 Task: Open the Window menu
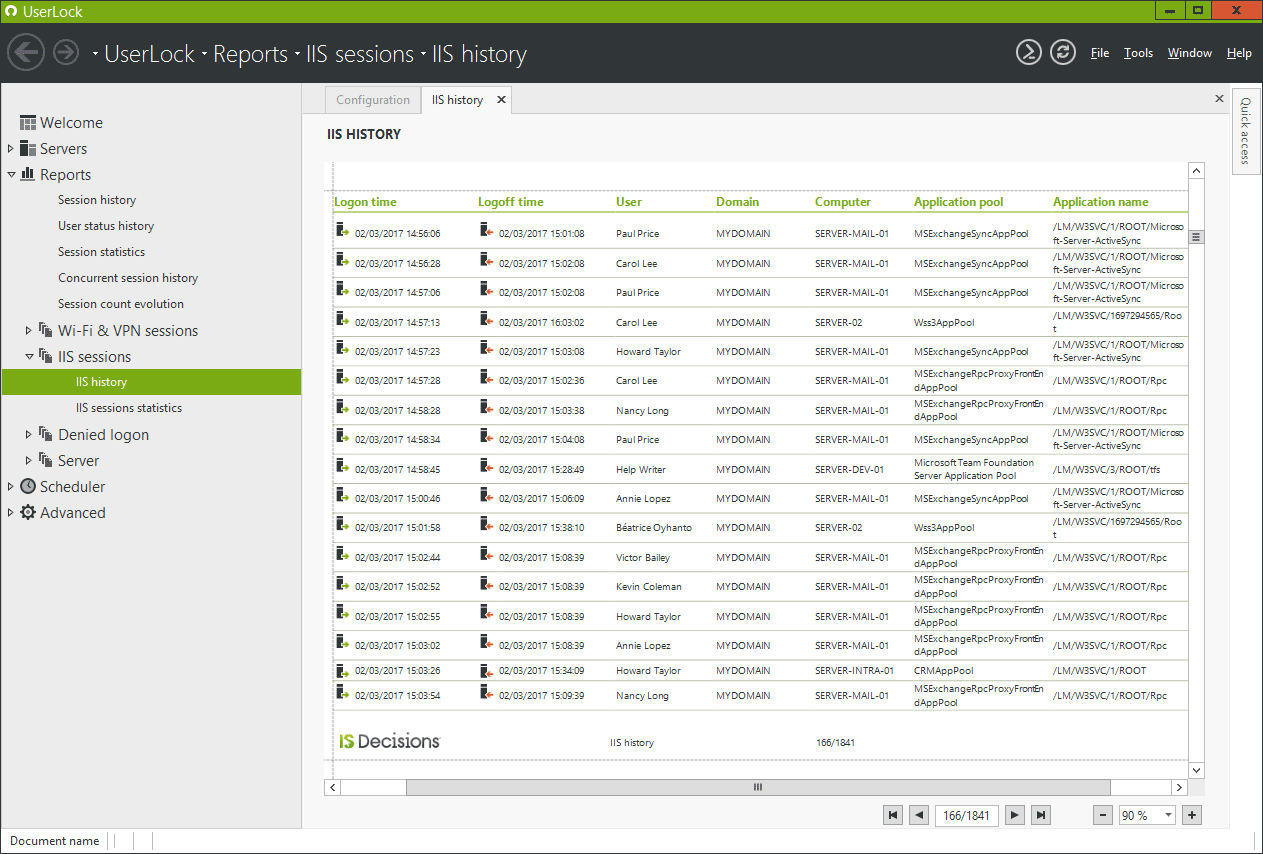1190,53
